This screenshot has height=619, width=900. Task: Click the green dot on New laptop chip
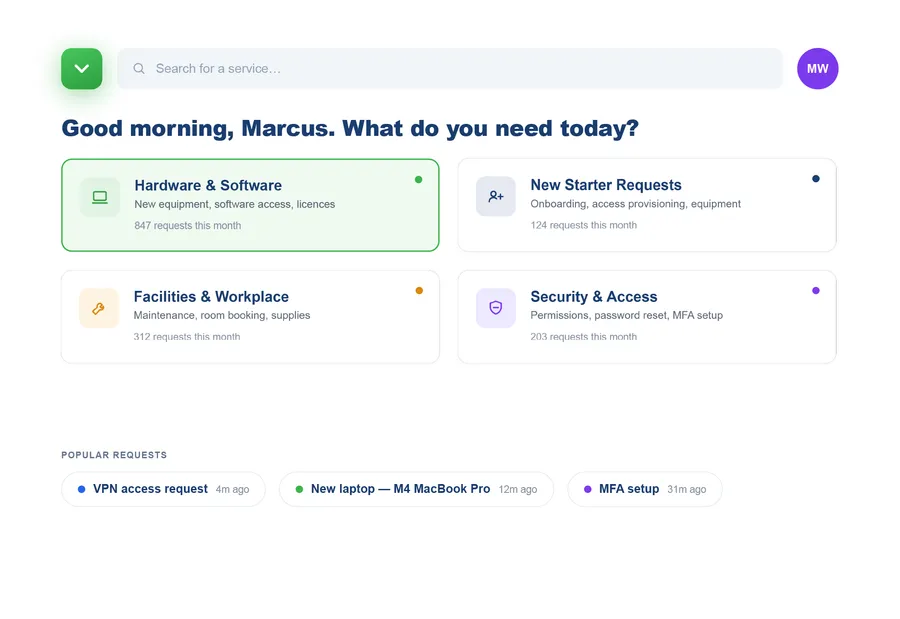[299, 489]
